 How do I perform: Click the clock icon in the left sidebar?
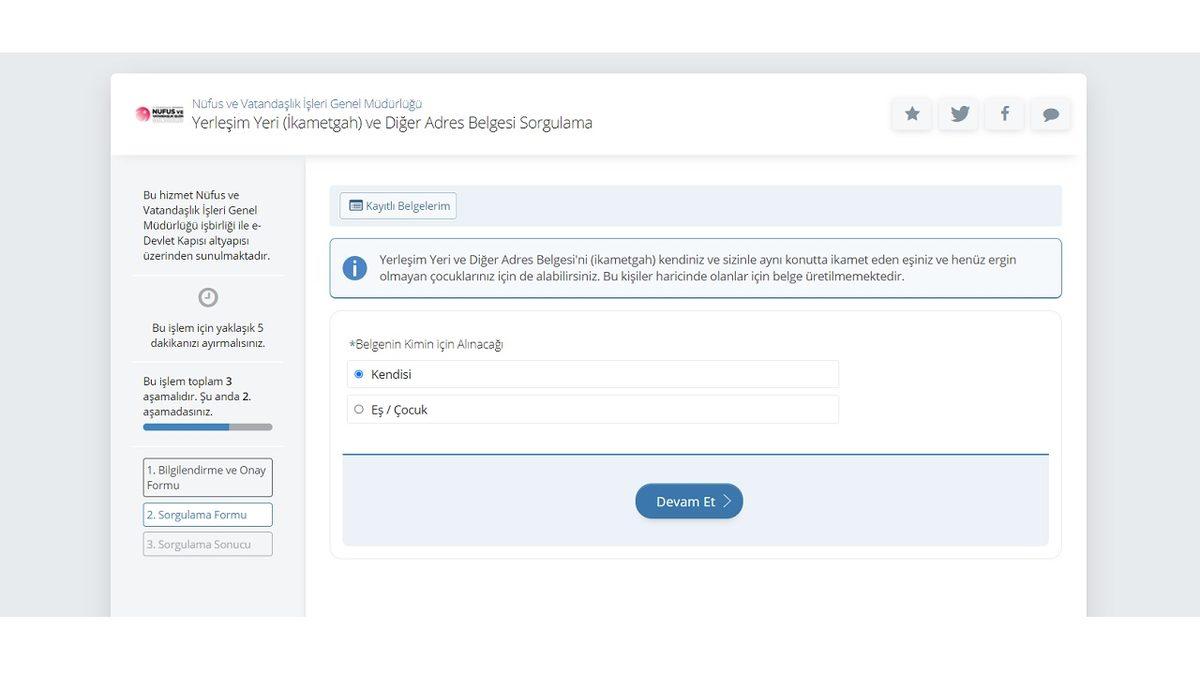[207, 296]
